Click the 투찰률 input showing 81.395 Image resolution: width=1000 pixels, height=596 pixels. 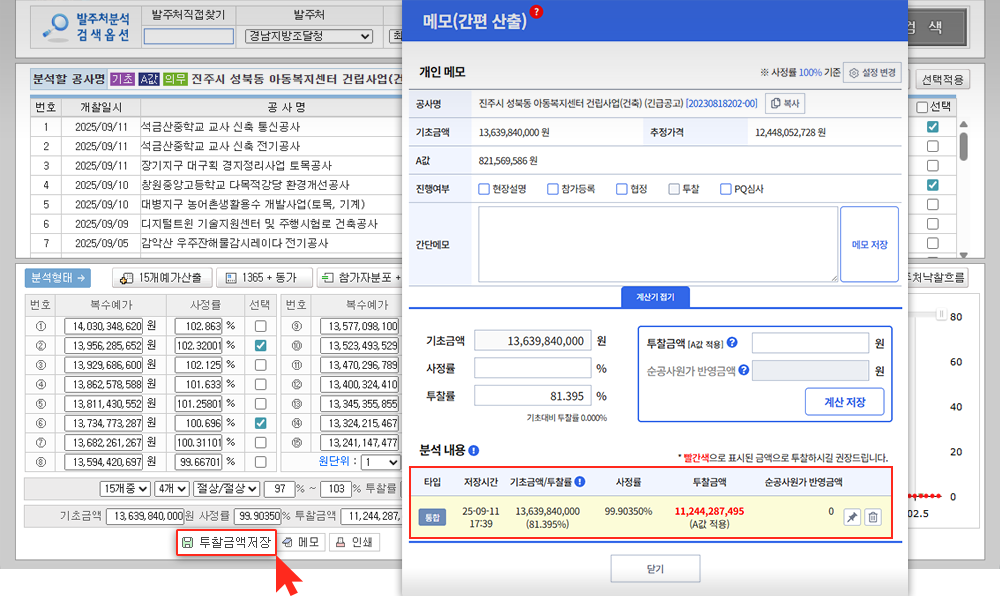pos(533,396)
